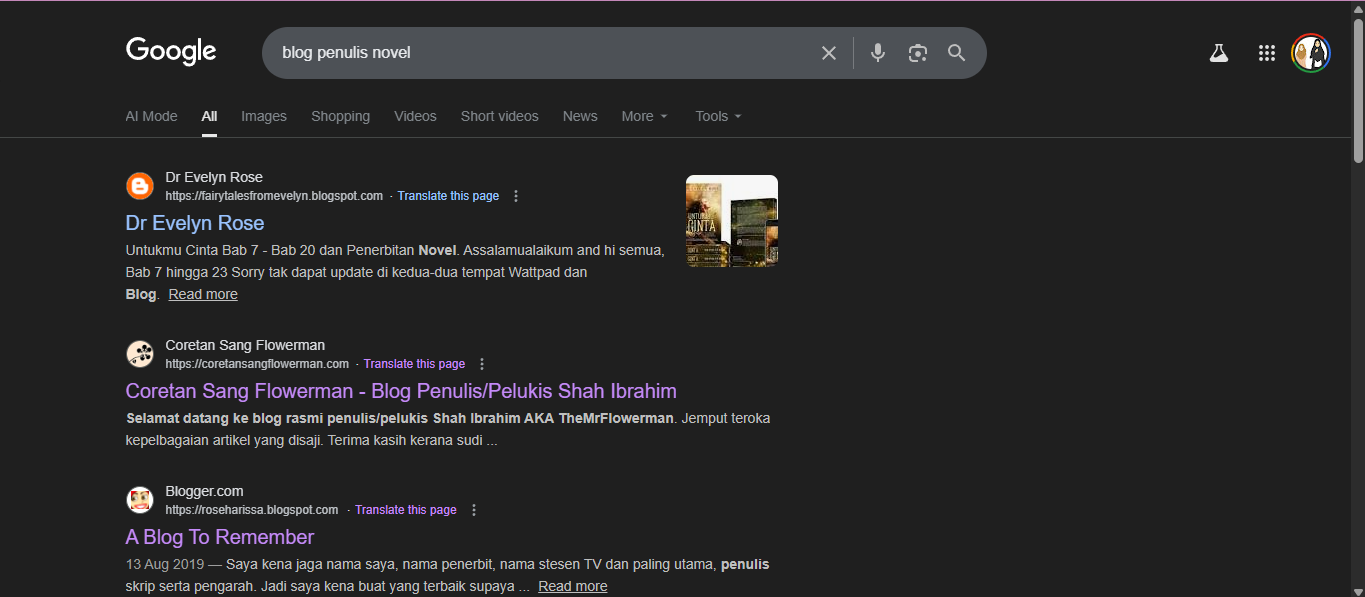Open the News results tab

(x=580, y=116)
